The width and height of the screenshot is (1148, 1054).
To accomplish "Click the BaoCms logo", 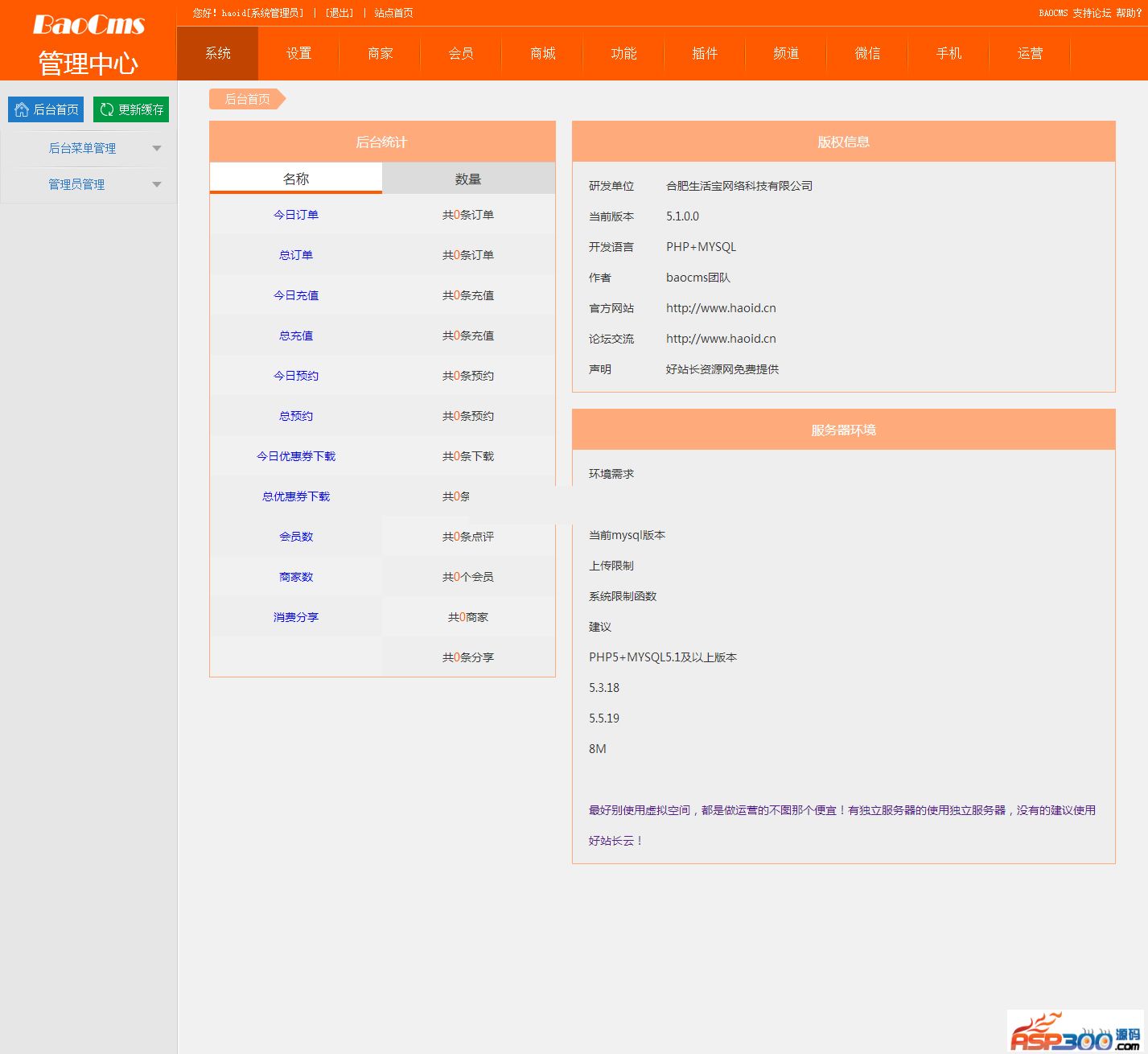I will tap(88, 25).
